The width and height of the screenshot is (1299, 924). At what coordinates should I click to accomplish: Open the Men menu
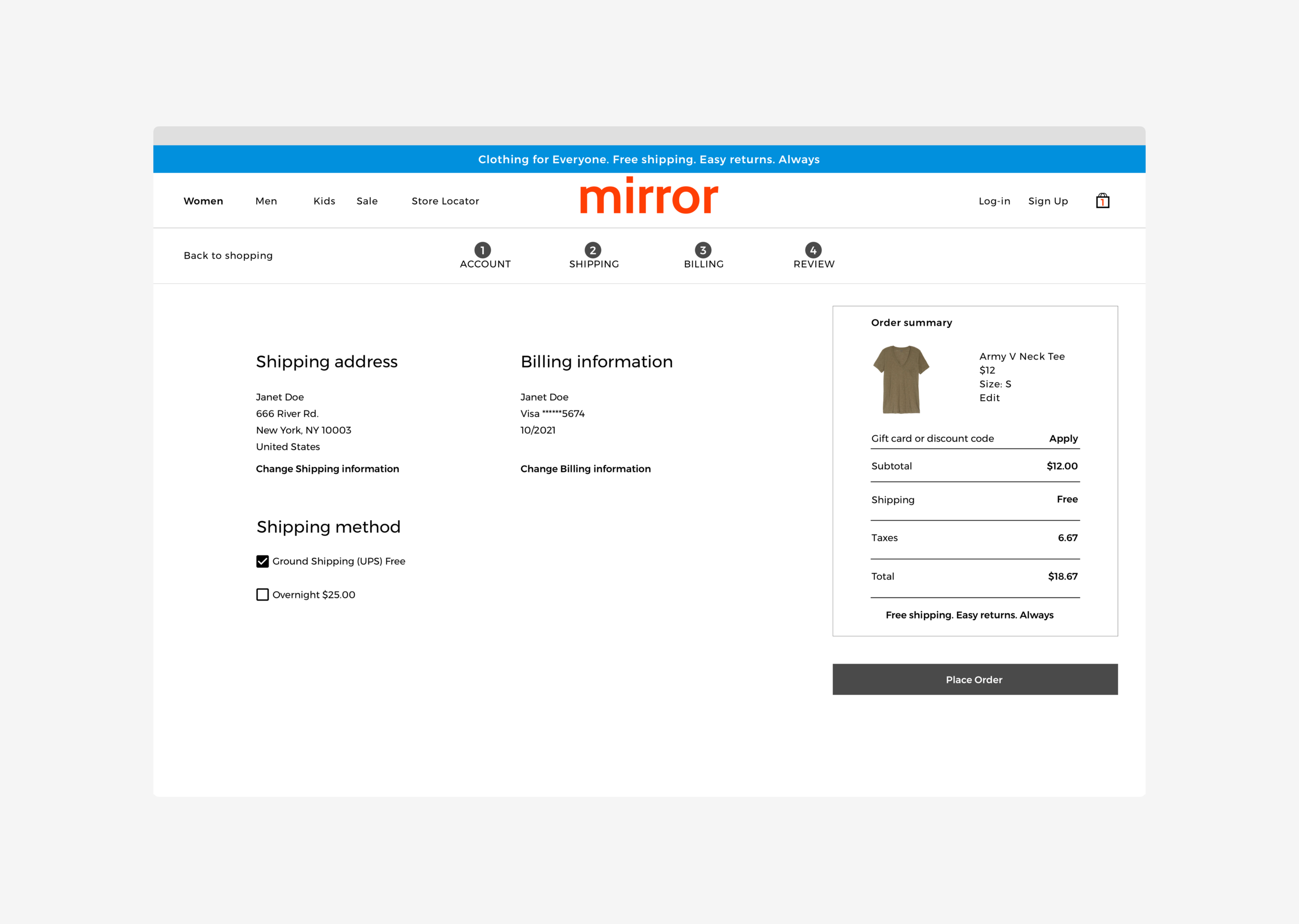coord(266,201)
